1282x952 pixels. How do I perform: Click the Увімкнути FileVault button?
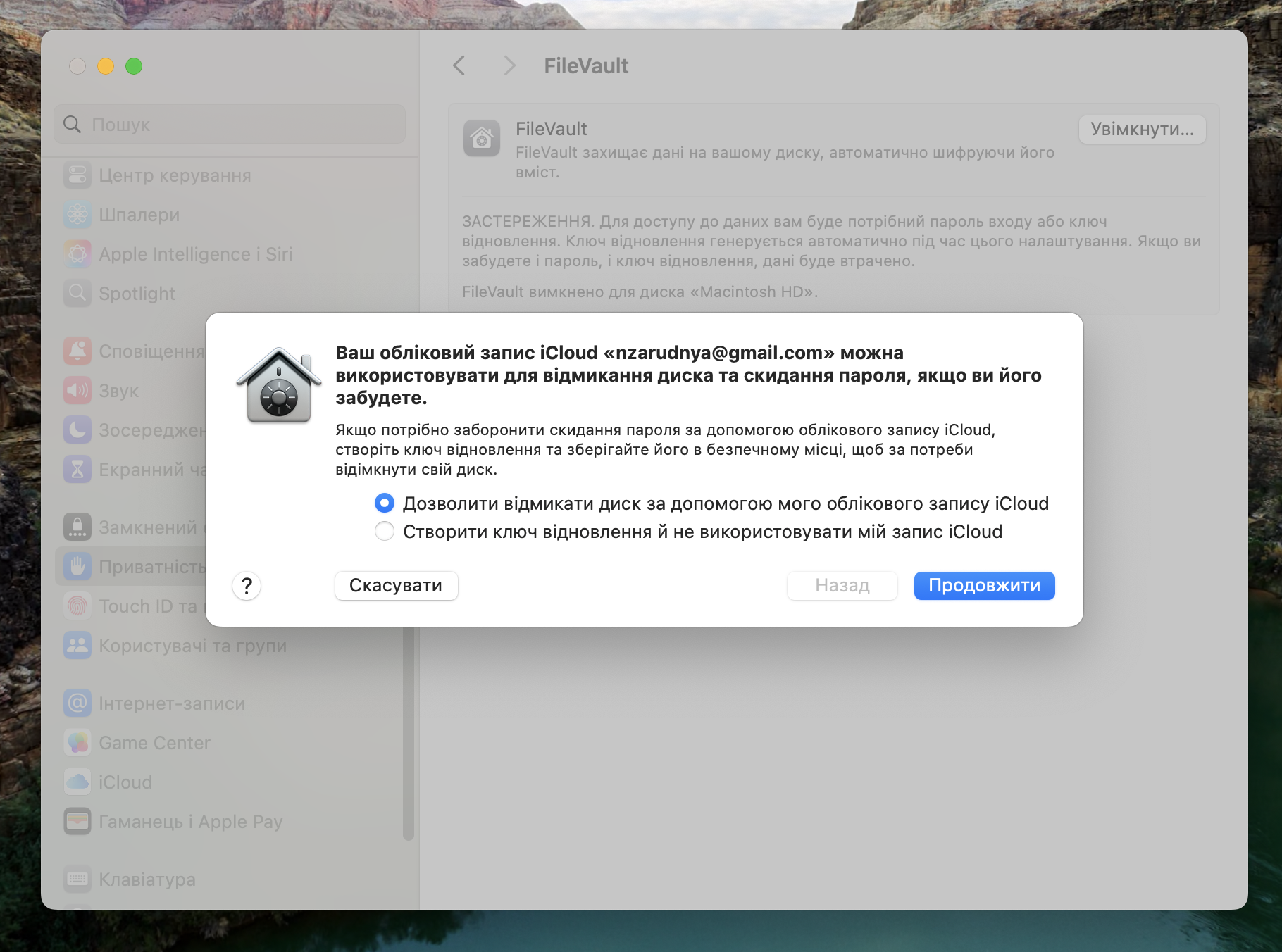(x=1142, y=130)
